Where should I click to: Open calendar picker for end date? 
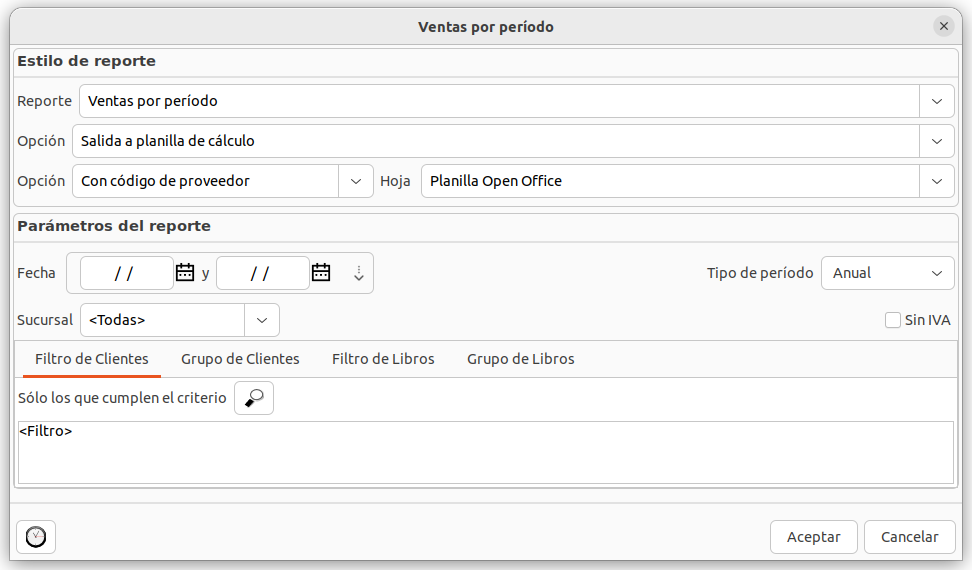(321, 272)
